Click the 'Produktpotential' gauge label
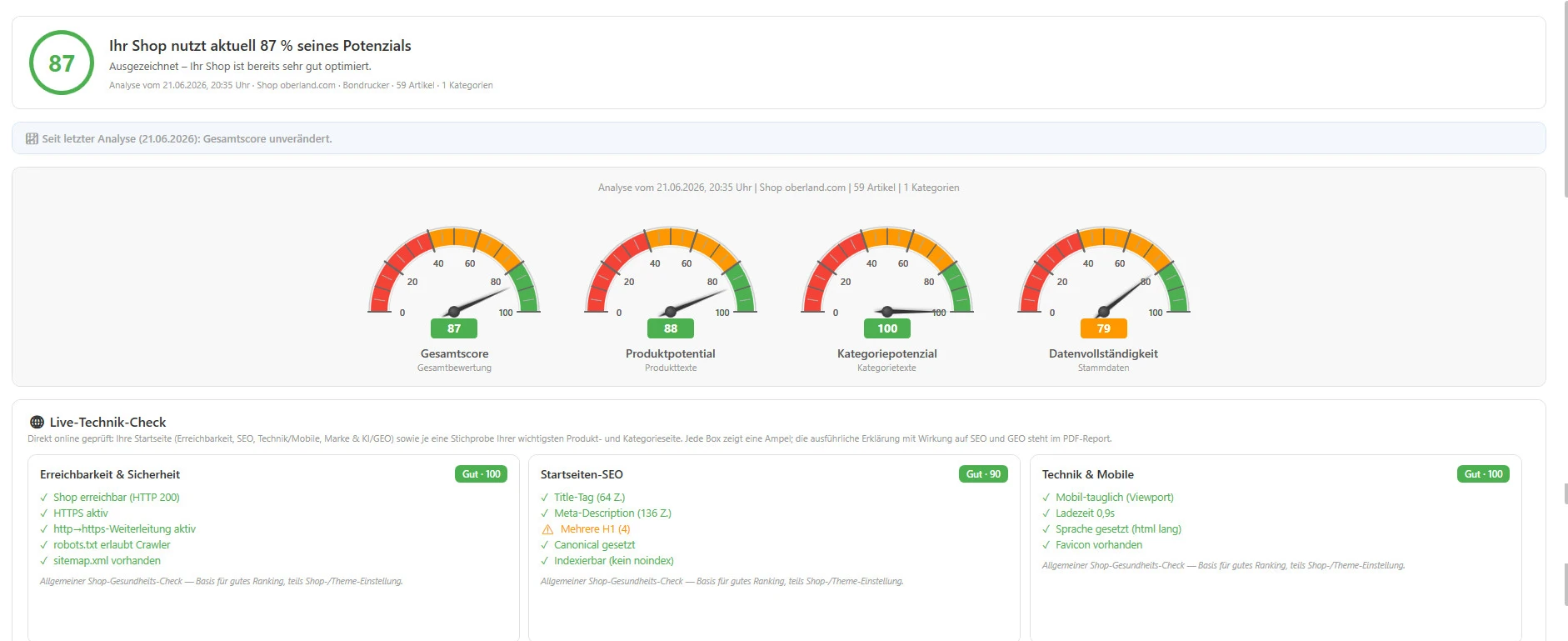This screenshot has height=641, width=1568. pos(671,353)
